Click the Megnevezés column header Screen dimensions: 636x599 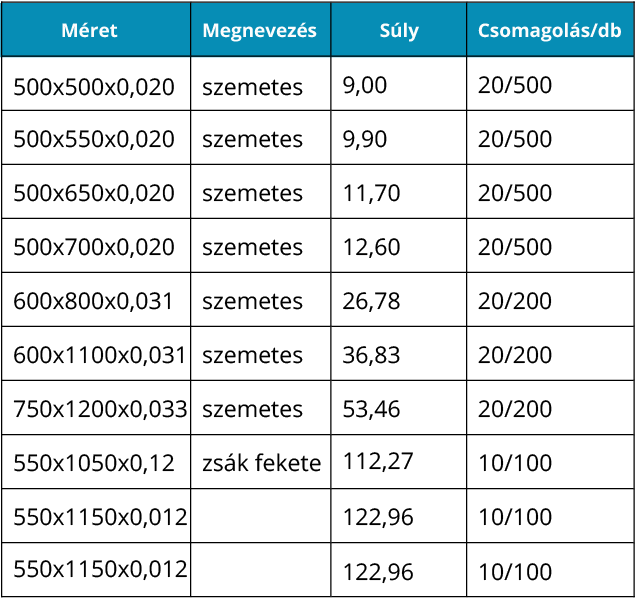click(259, 30)
